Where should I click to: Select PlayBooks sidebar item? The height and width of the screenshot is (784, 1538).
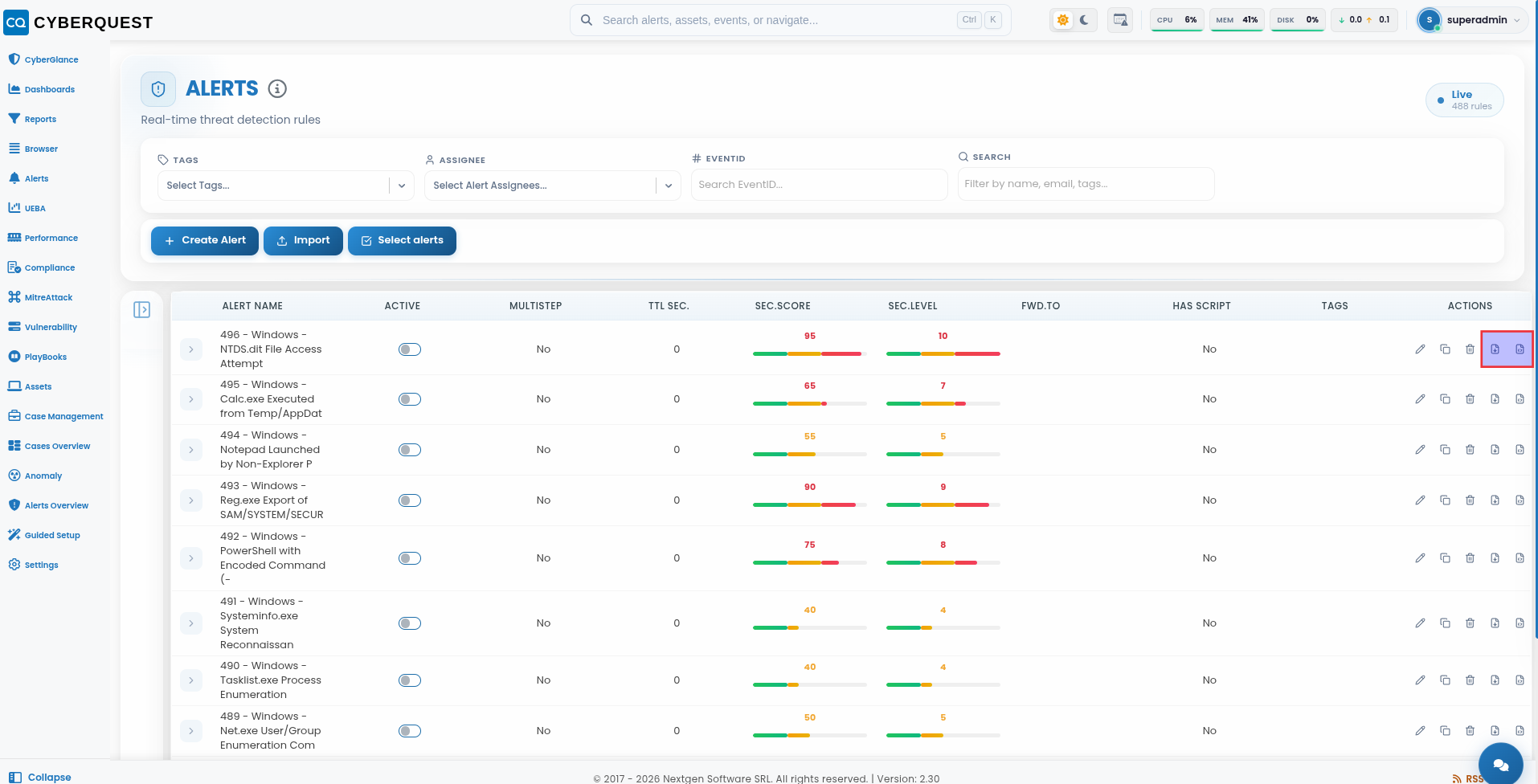[37, 357]
